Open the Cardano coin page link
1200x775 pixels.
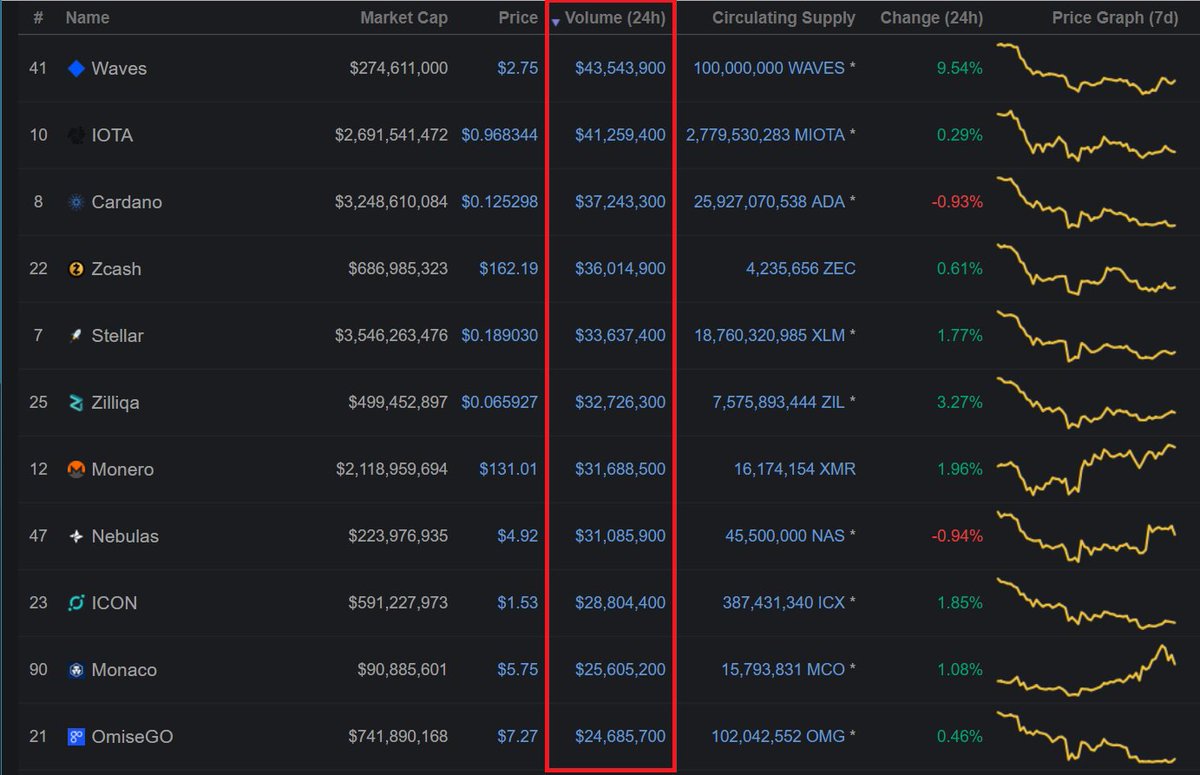pos(127,202)
